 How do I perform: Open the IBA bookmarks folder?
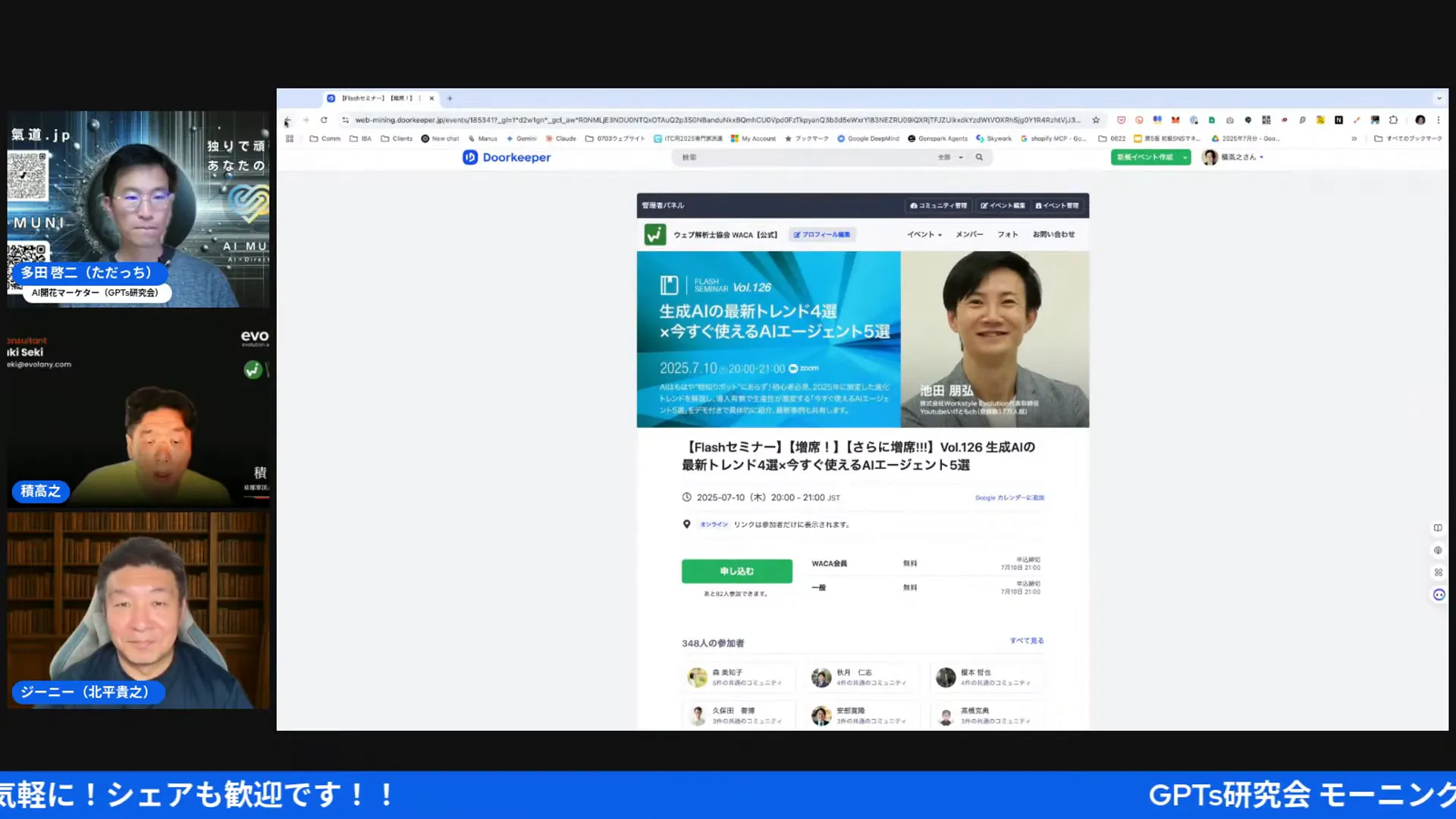click(x=360, y=139)
